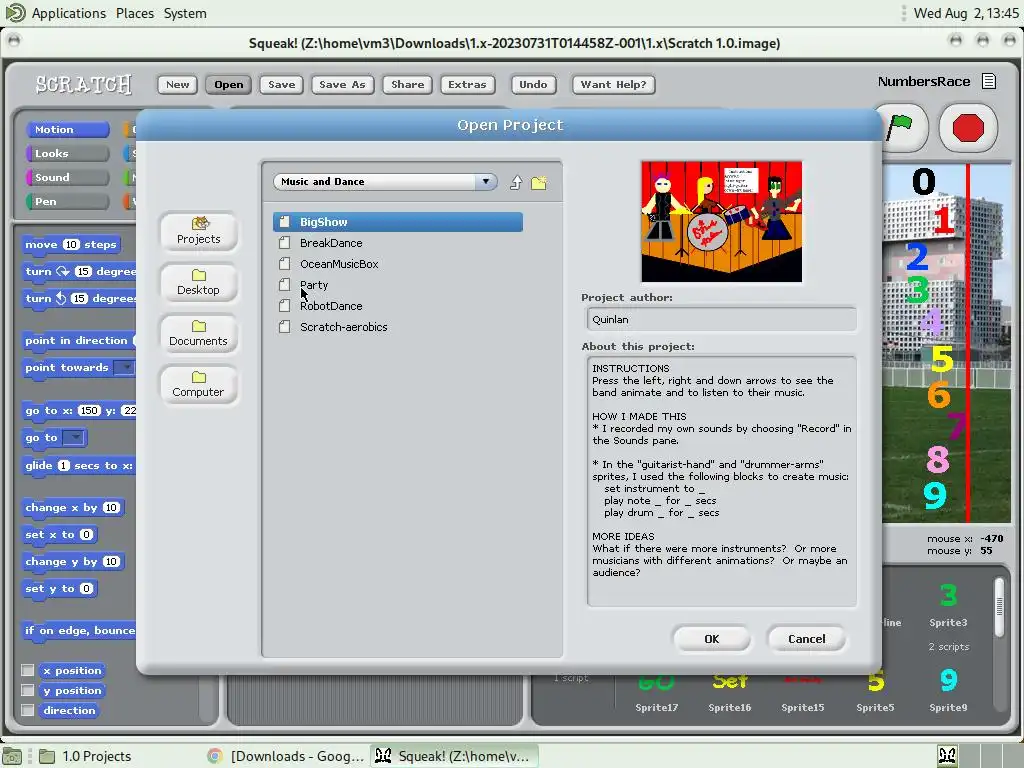The width and height of the screenshot is (1024, 768).
Task: Select Sprite9 in the sprite list
Action: [x=948, y=690]
